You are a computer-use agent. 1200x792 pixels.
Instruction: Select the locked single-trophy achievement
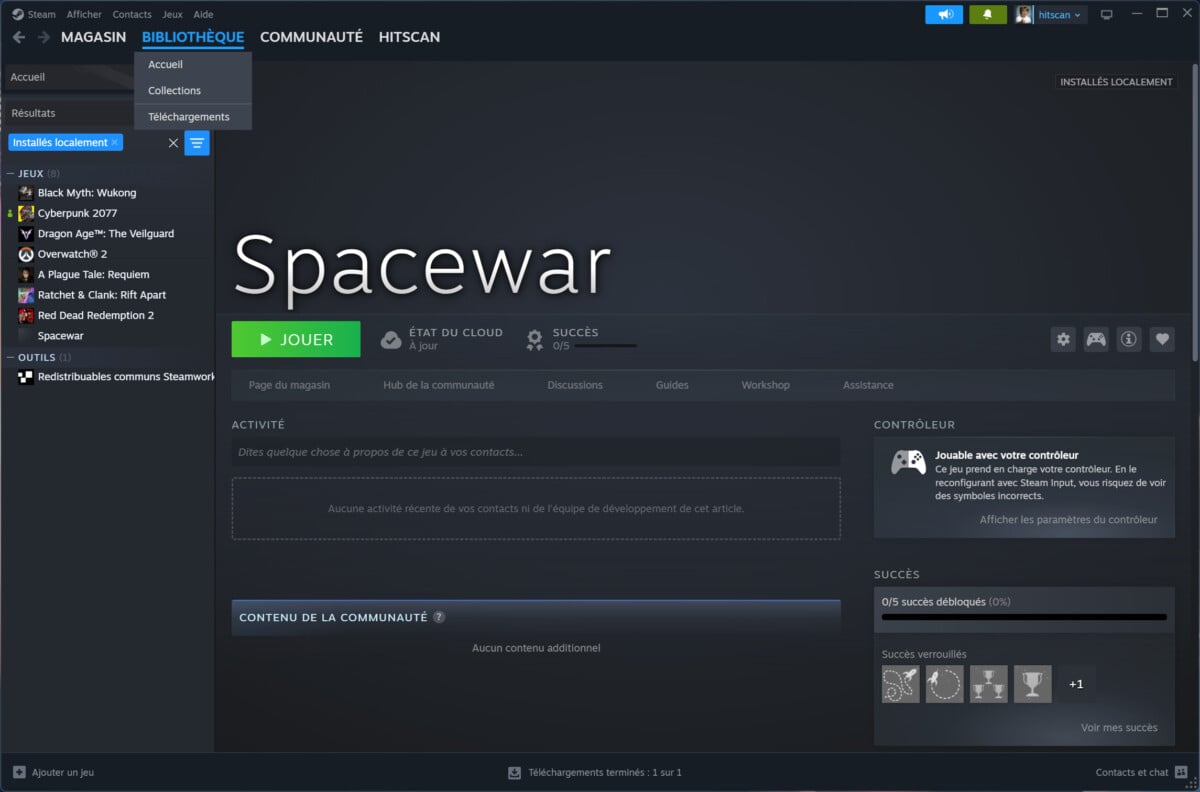click(x=1032, y=684)
